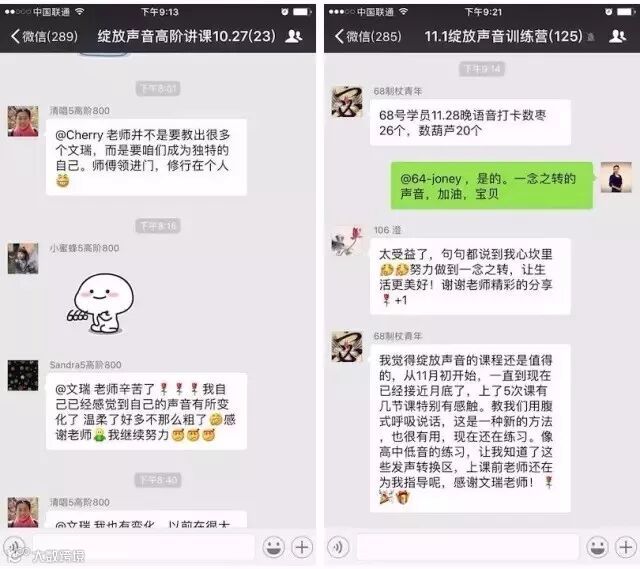The width and height of the screenshot is (640, 569).
Task: Open emoji picker in left chat
Action: [x=273, y=547]
